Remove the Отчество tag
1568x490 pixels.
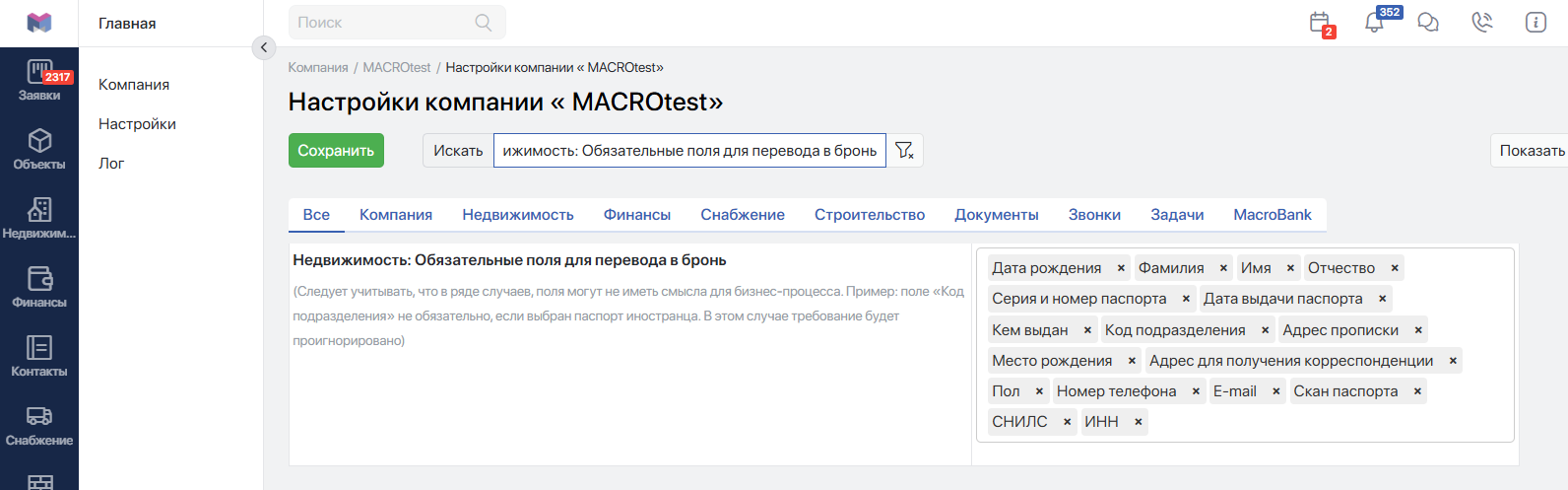1395,268
